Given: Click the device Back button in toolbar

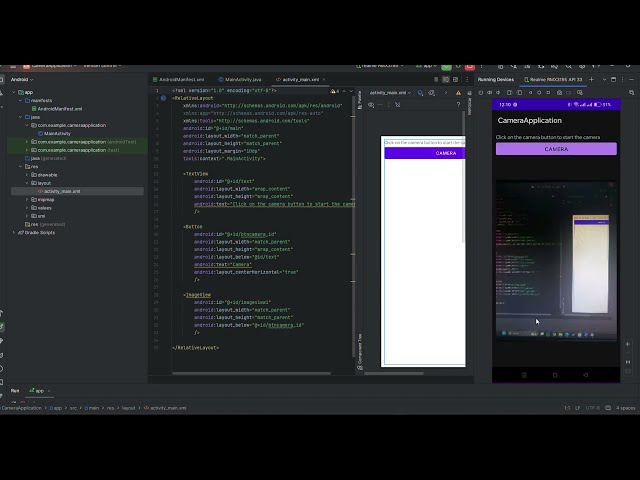Looking at the screenshot, I should point(530,93).
